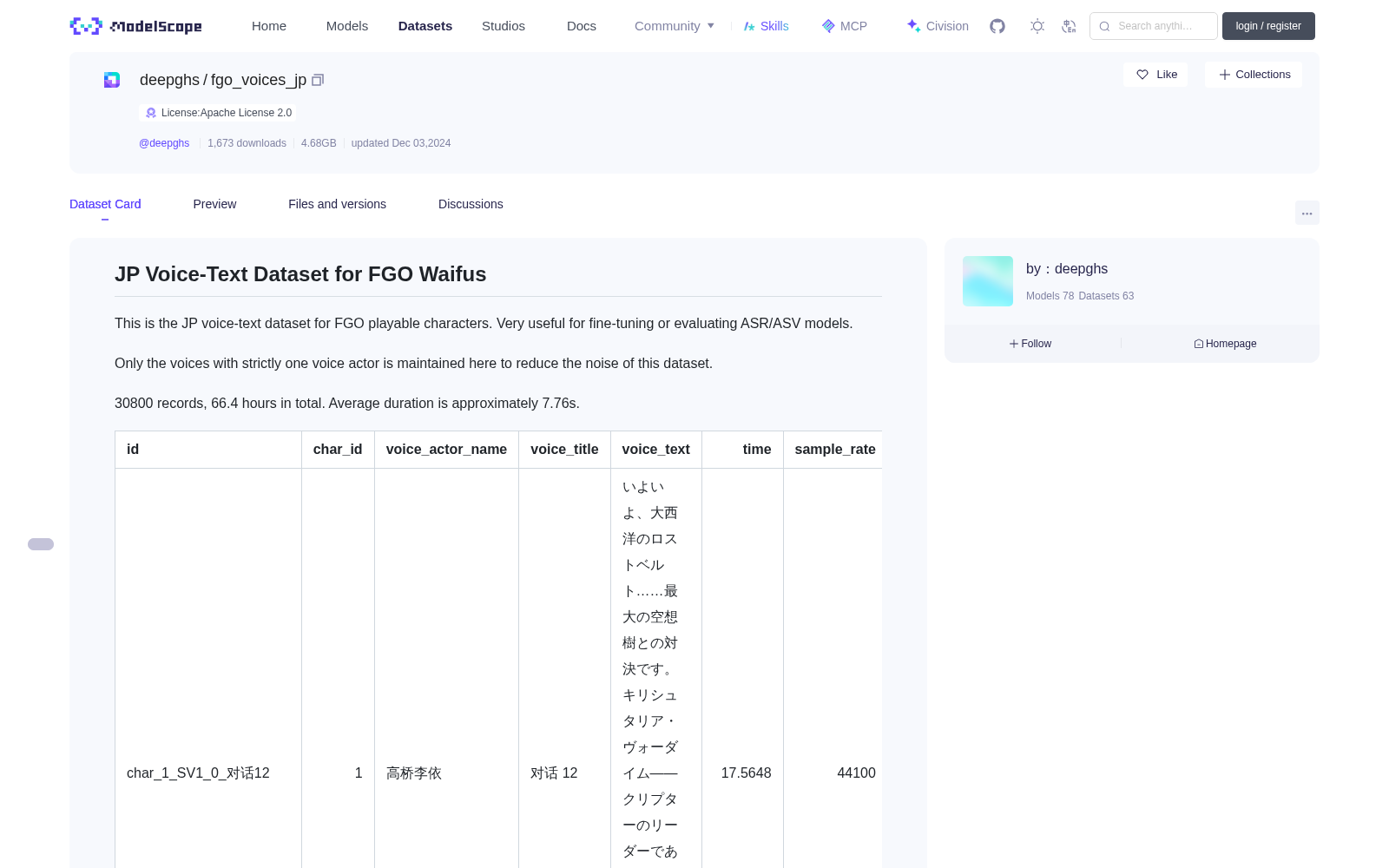The width and height of the screenshot is (1389, 868).
Task: Expand the Community dropdown menu
Action: (675, 26)
